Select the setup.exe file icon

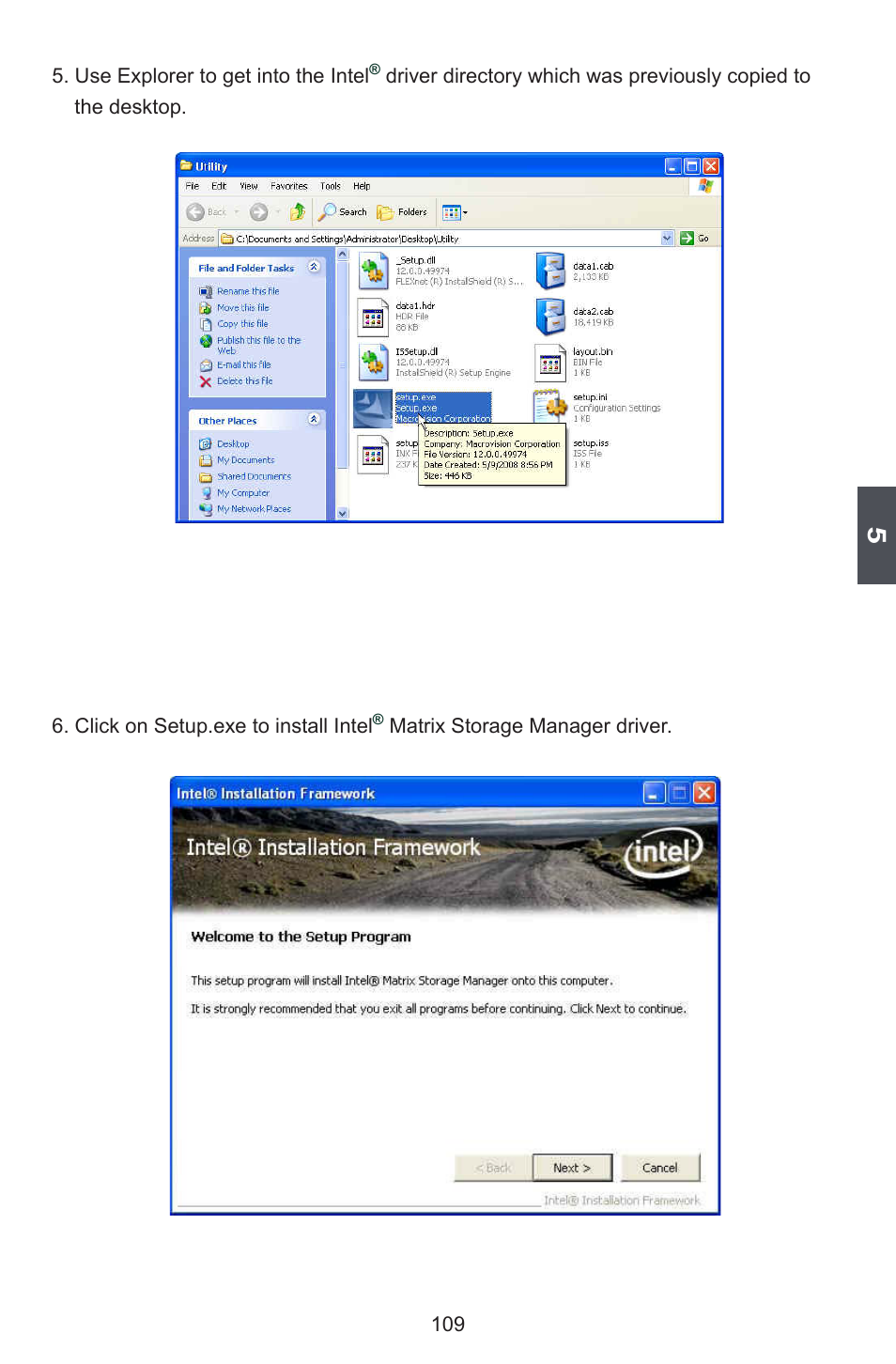pos(372,408)
